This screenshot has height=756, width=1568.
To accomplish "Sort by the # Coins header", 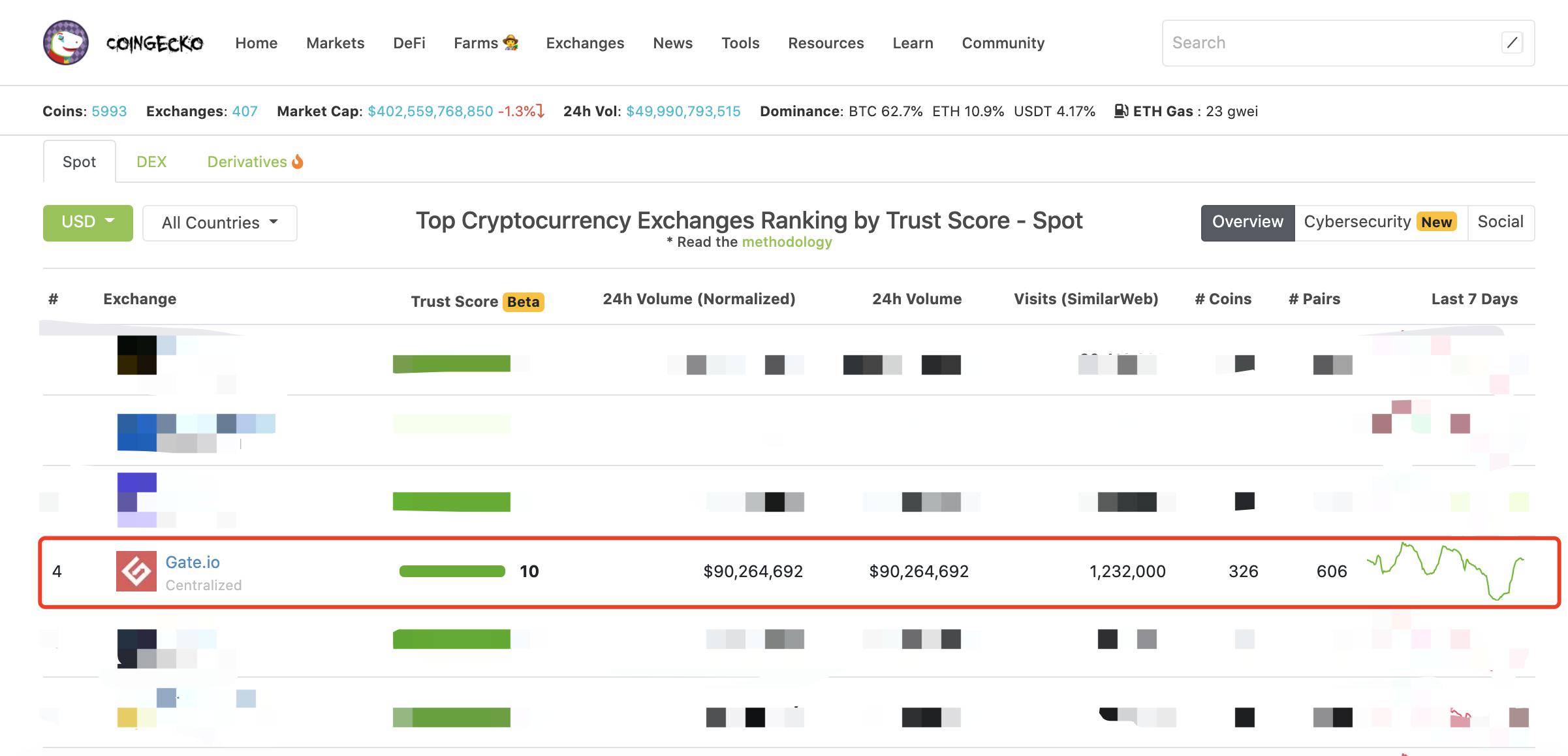I will (1223, 299).
